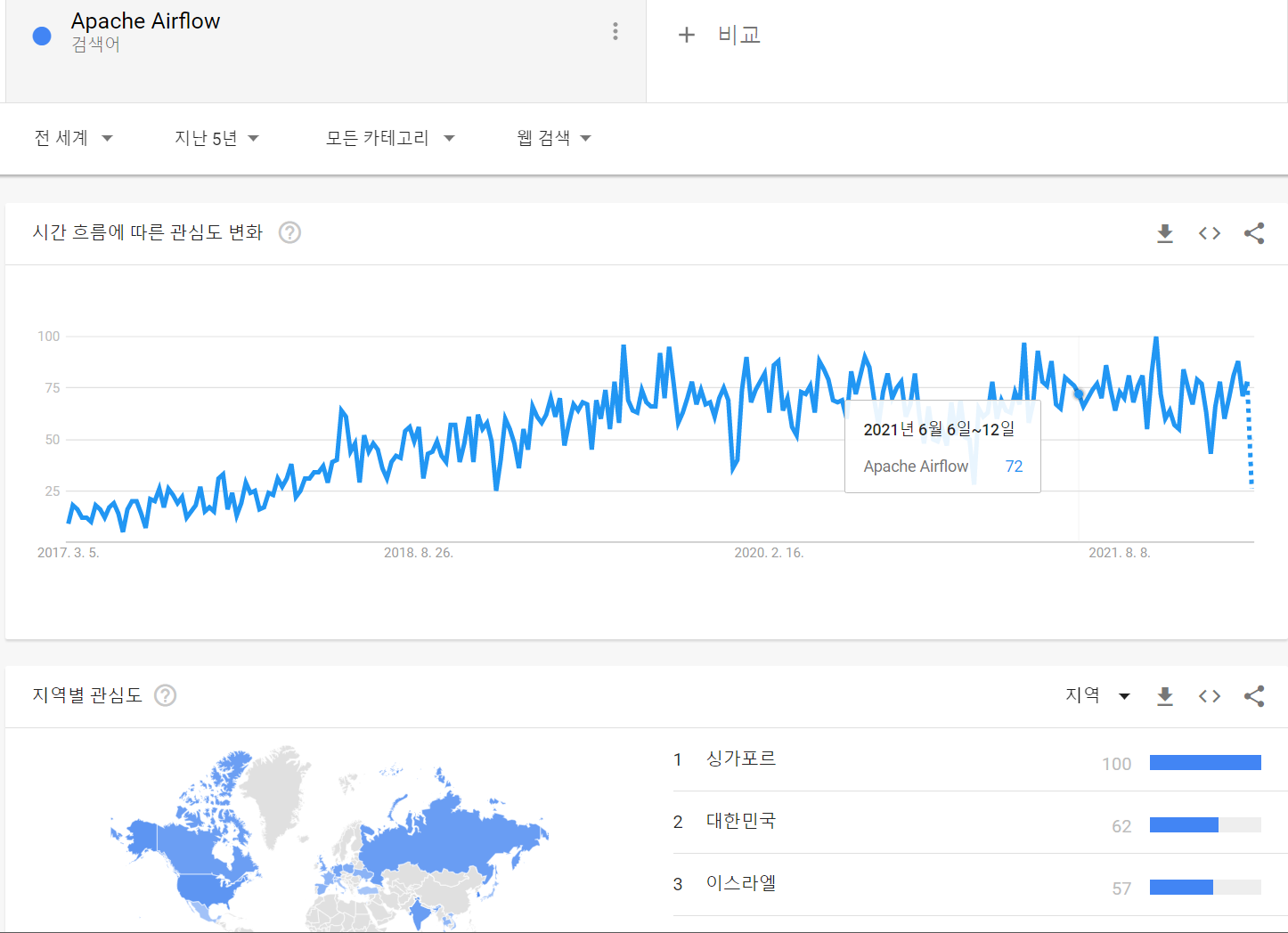The height and width of the screenshot is (933, 1288).
Task: Download the interest over time chart CSV
Action: coord(1165,233)
